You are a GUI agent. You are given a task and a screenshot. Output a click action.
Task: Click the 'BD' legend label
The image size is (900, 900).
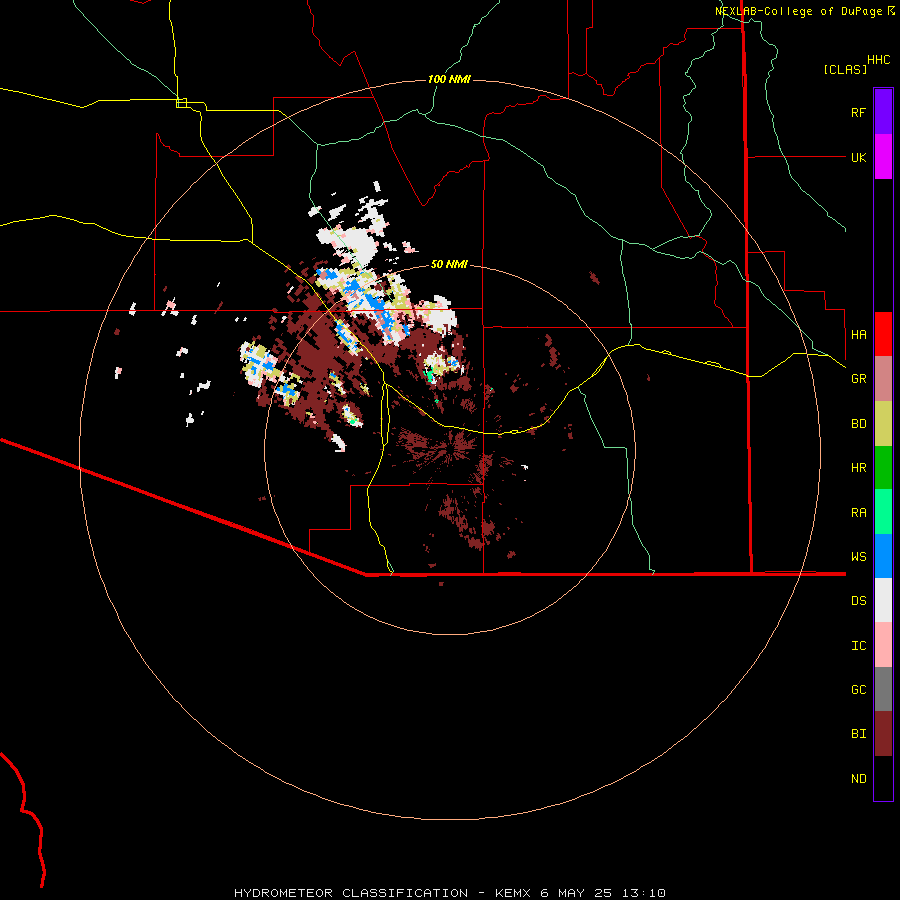coord(858,424)
